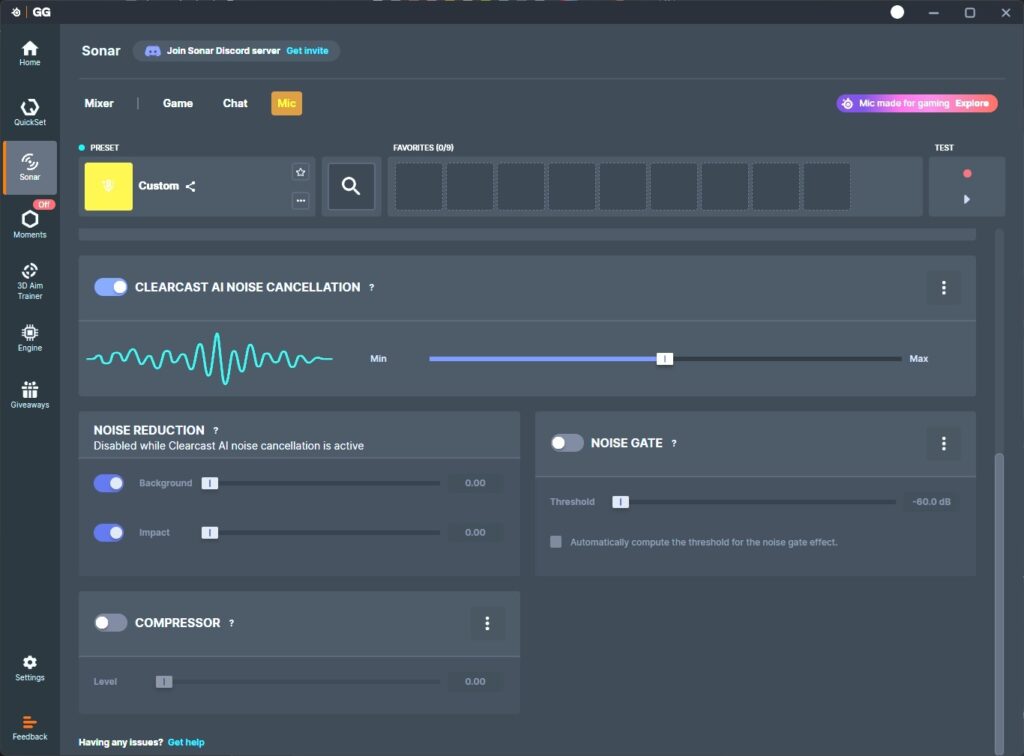The width and height of the screenshot is (1024, 756).
Task: Switch to the Game tab
Action: coord(178,103)
